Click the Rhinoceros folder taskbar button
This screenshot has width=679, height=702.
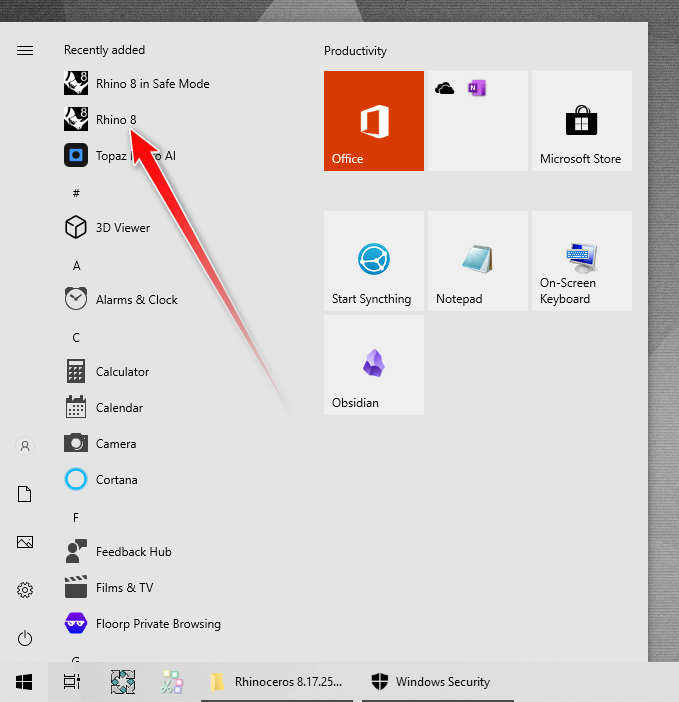(x=276, y=682)
